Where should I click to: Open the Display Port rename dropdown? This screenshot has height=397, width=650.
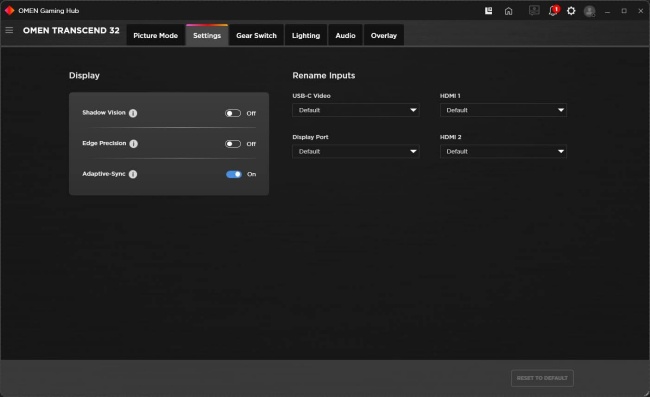(x=356, y=152)
